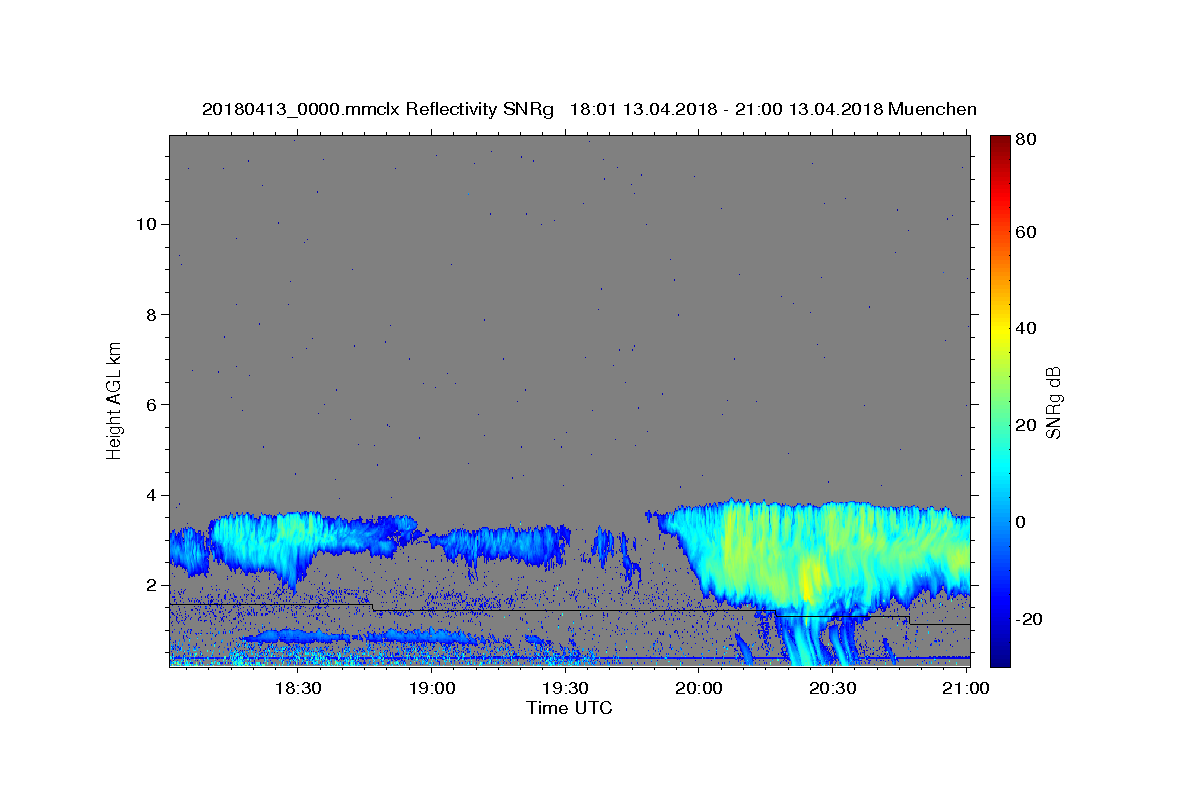This screenshot has height=800, width=1200.
Task: Click the colorbar value 40
Action: point(1025,328)
